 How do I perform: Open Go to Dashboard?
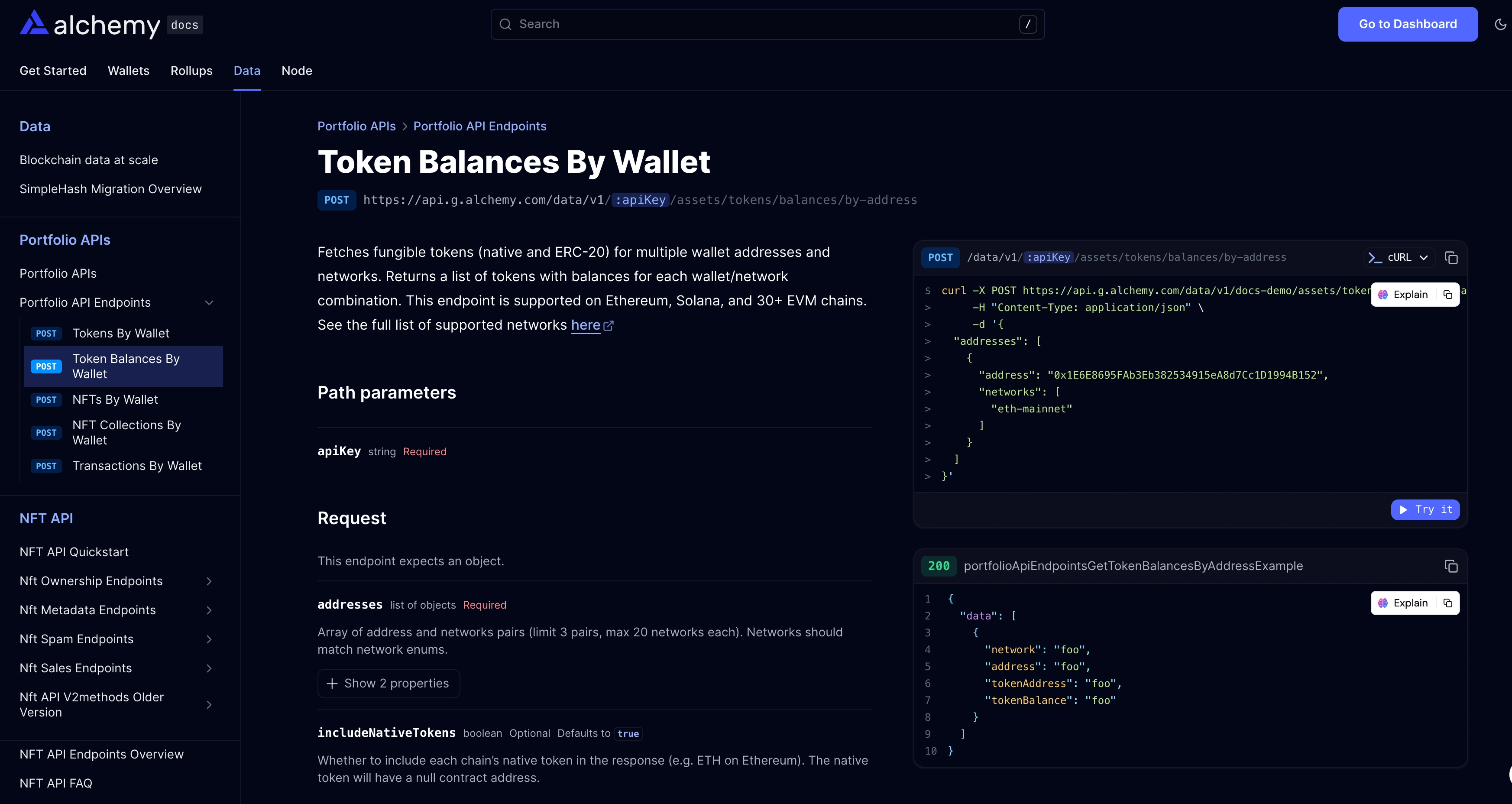point(1408,24)
